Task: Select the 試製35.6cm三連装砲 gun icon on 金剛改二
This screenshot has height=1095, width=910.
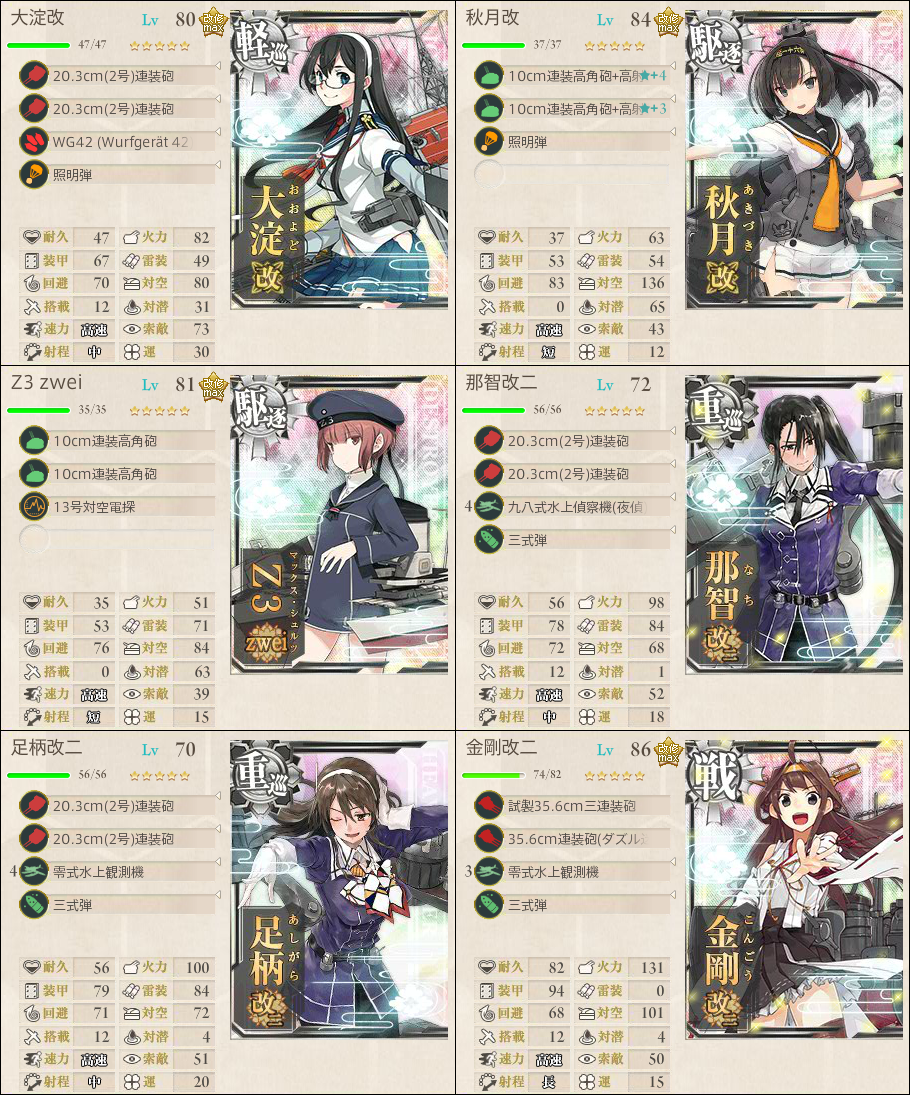Action: pyautogui.click(x=488, y=805)
